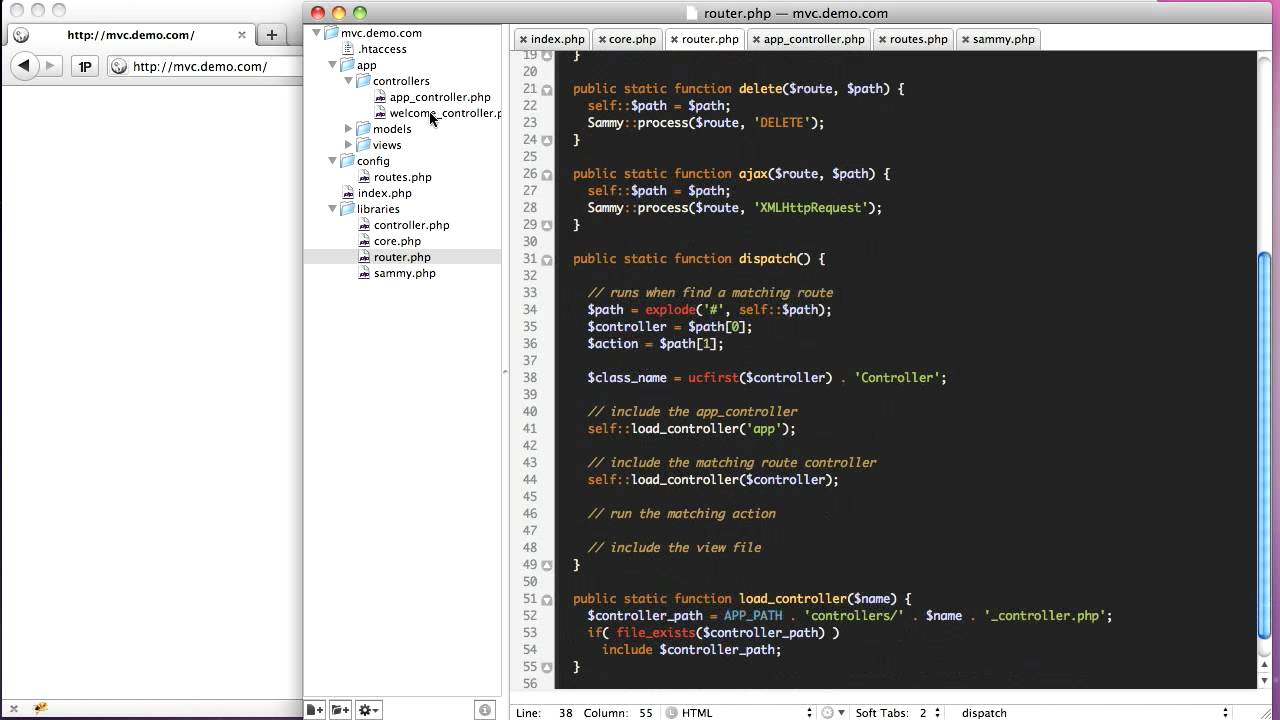
Task: Click the folder icon of mvc.demo.com
Action: [332, 33]
